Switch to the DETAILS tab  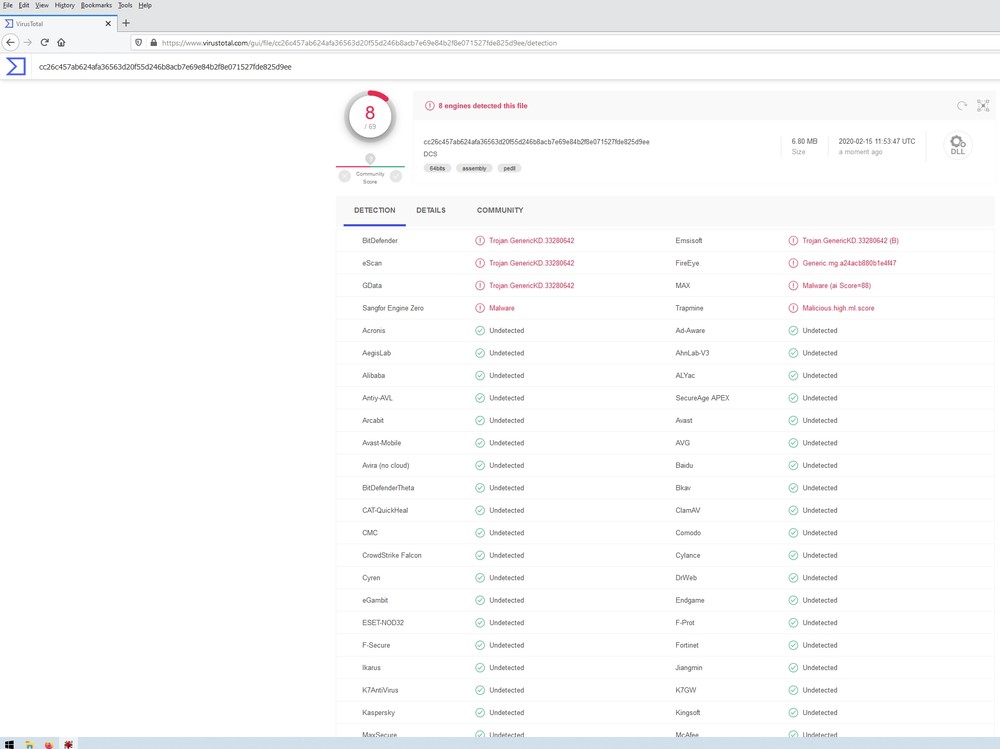[x=431, y=210]
